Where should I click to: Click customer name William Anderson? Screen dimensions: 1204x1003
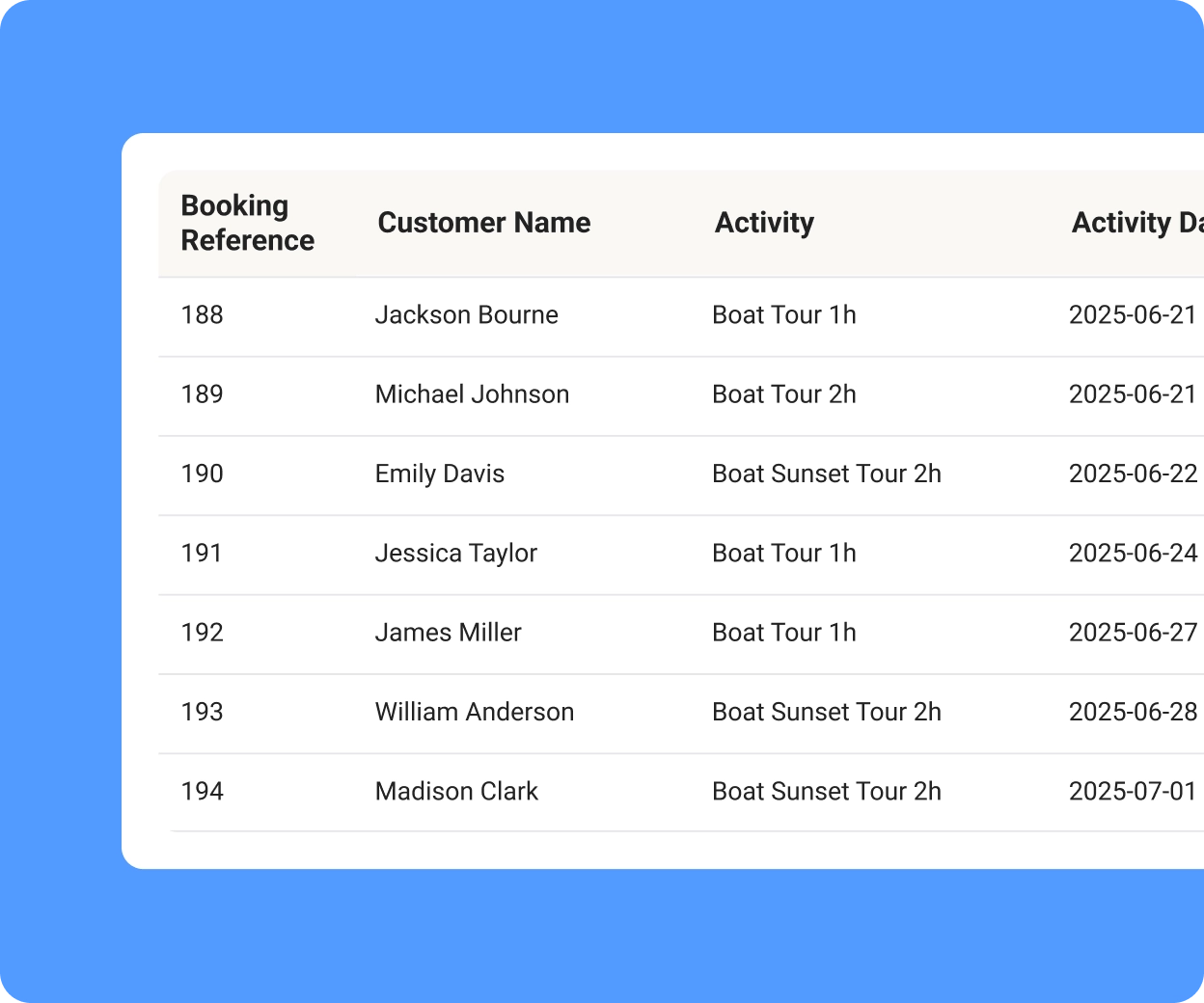coord(475,712)
